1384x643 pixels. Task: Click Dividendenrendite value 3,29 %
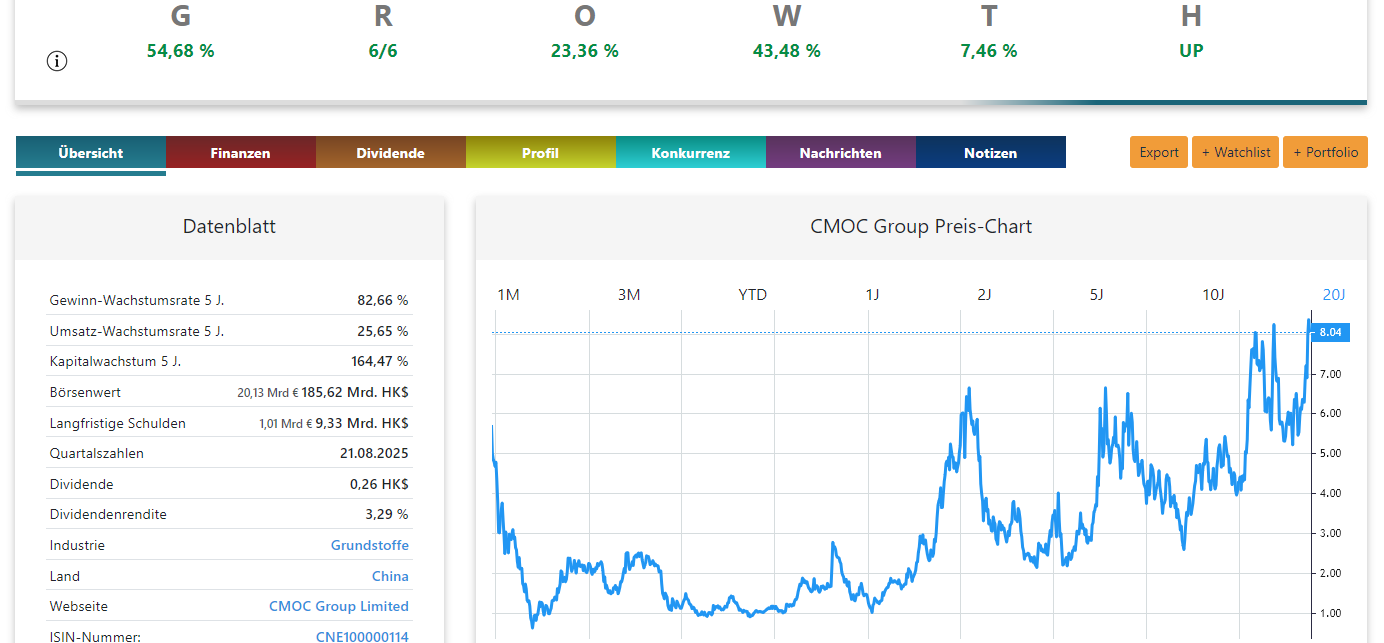(x=387, y=514)
